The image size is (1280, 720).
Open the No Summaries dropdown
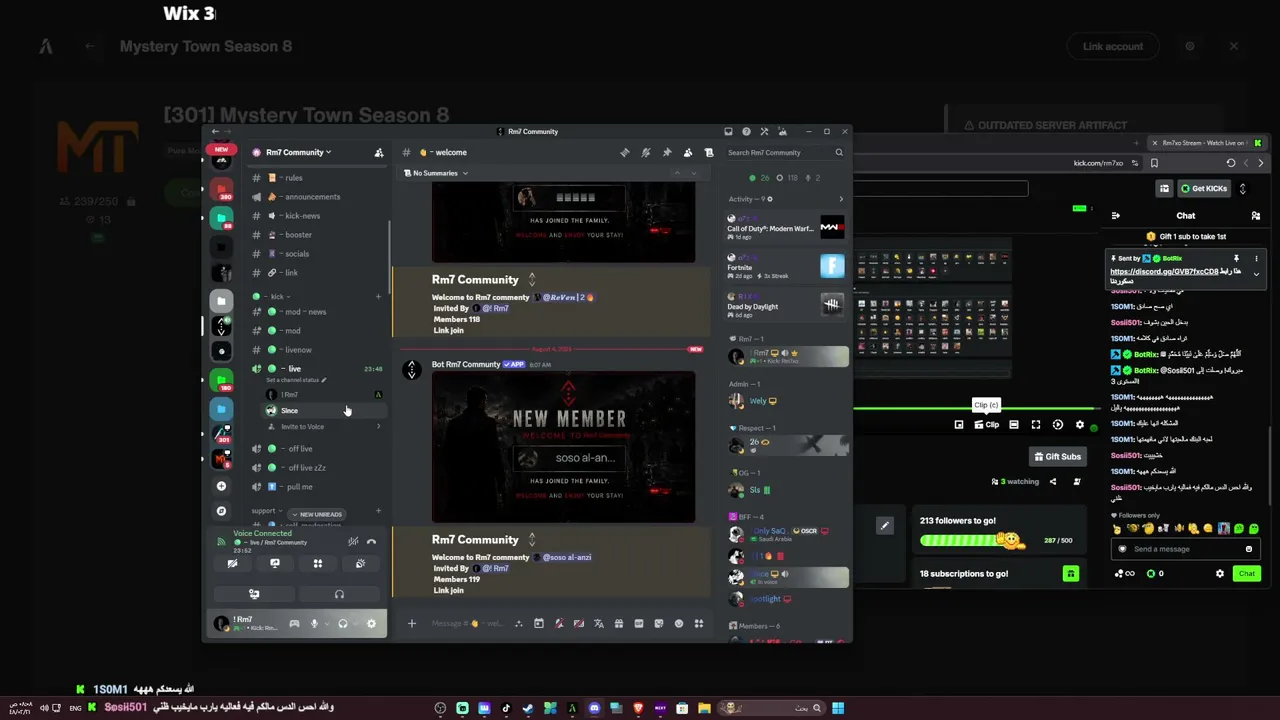point(436,173)
